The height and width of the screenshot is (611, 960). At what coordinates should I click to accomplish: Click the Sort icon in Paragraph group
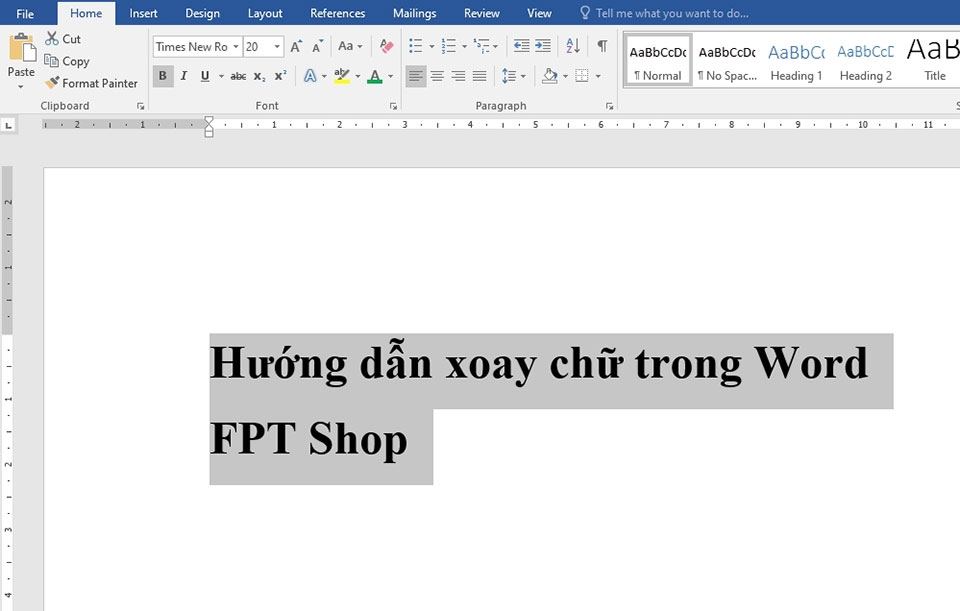[x=571, y=45]
